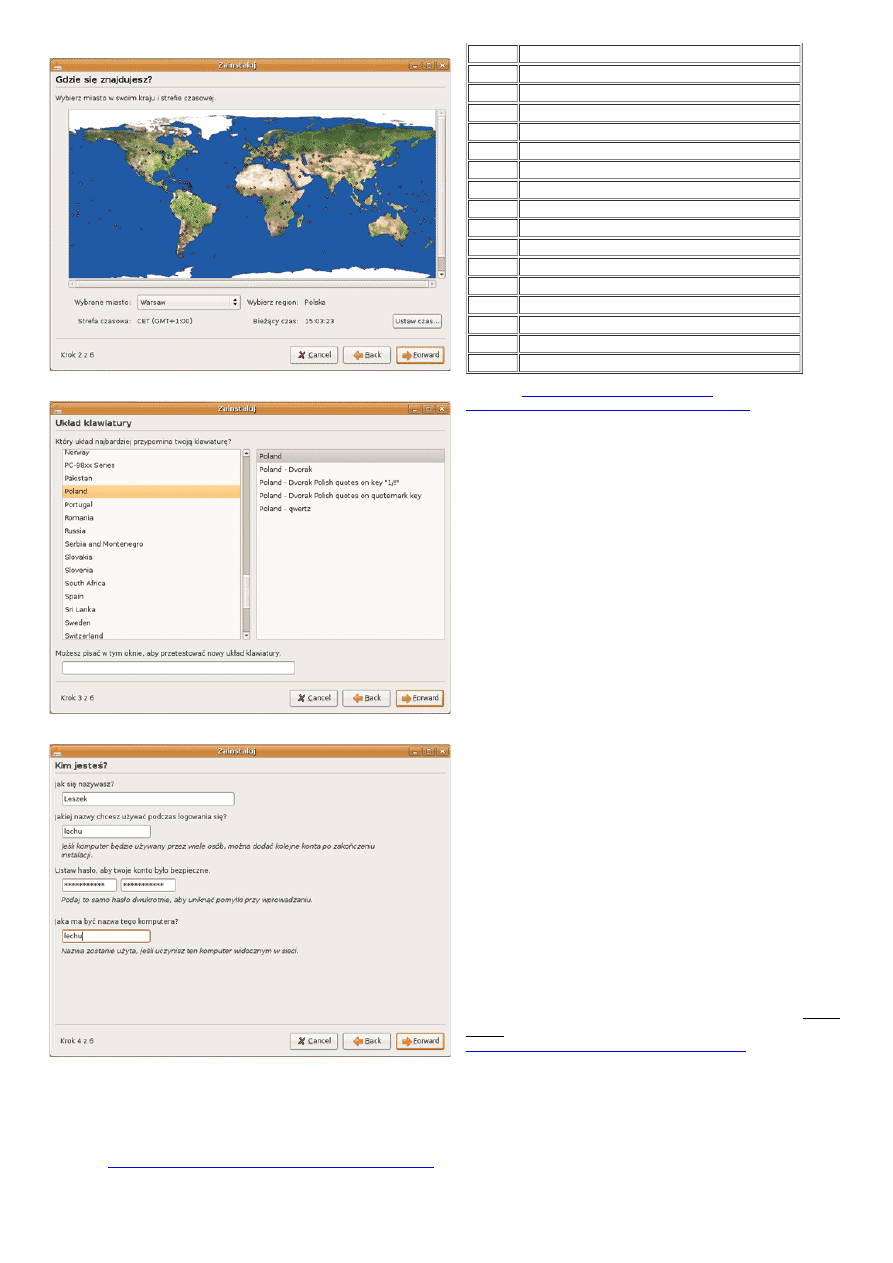Click the keyboard layout test input field

178,668
